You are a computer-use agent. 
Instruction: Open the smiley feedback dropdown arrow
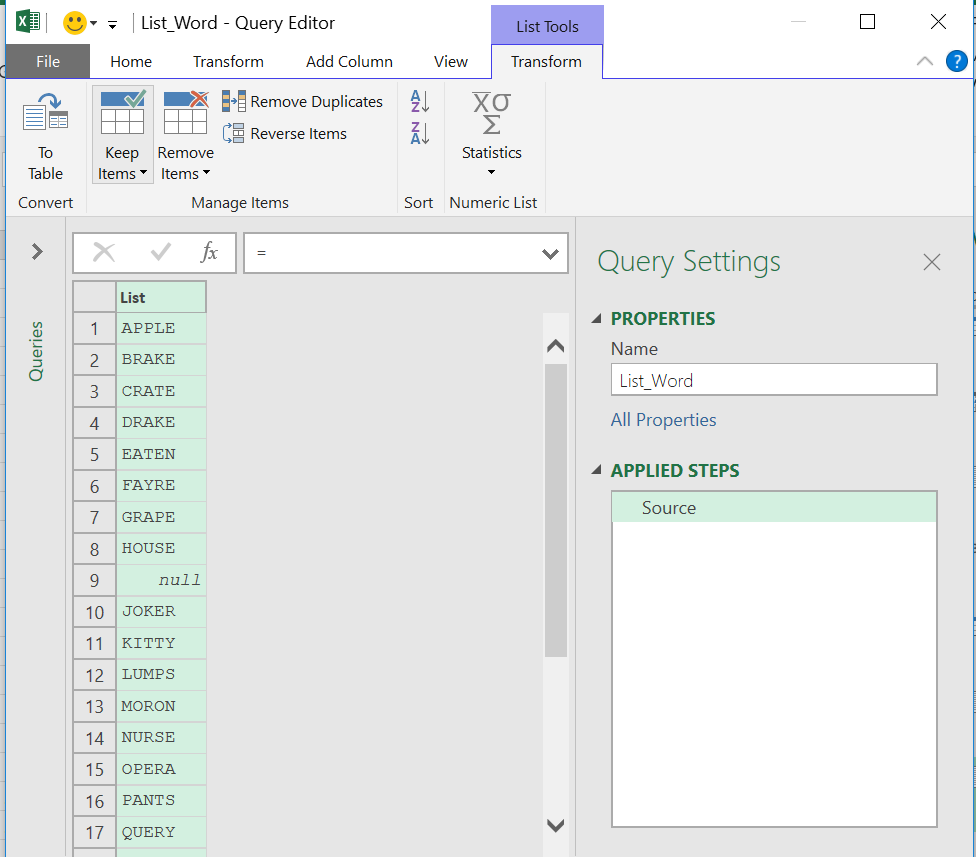93,24
